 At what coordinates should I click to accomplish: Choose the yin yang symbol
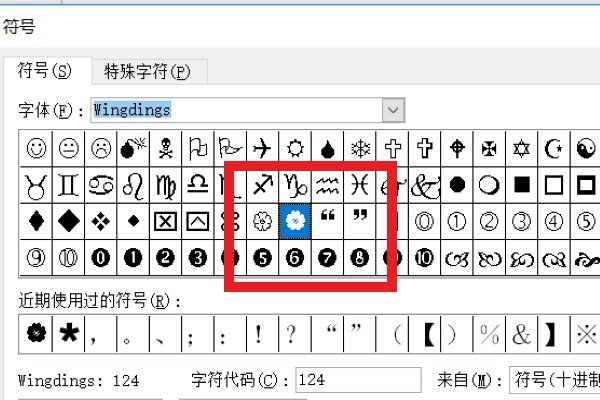[585, 148]
